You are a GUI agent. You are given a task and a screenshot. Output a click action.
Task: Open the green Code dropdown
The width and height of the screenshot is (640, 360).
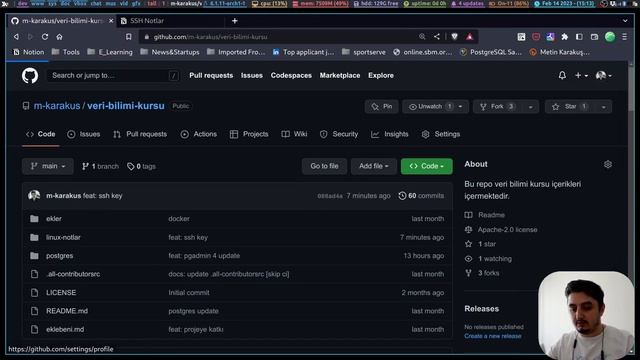point(427,166)
